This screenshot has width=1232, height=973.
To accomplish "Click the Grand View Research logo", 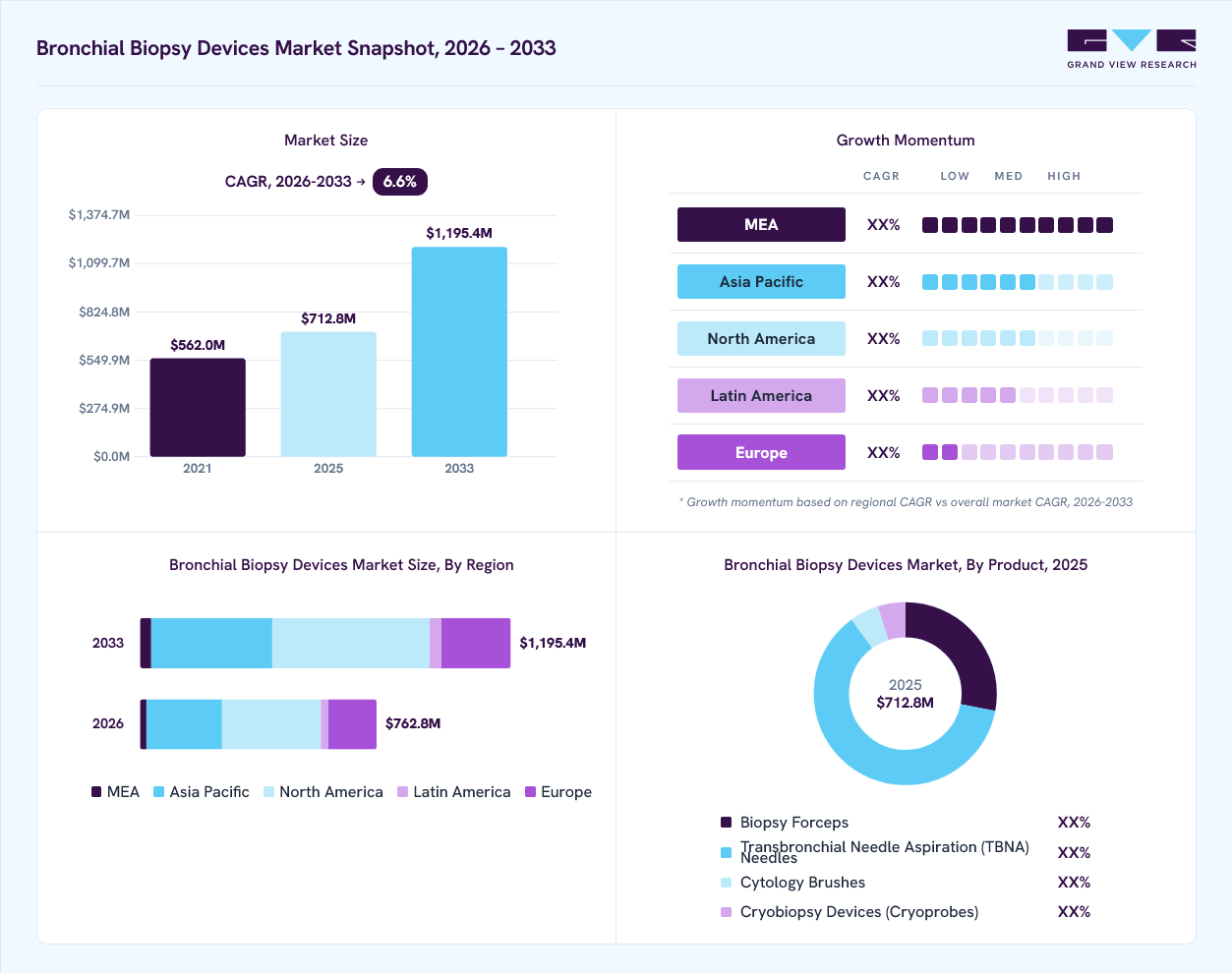I will [x=1132, y=49].
